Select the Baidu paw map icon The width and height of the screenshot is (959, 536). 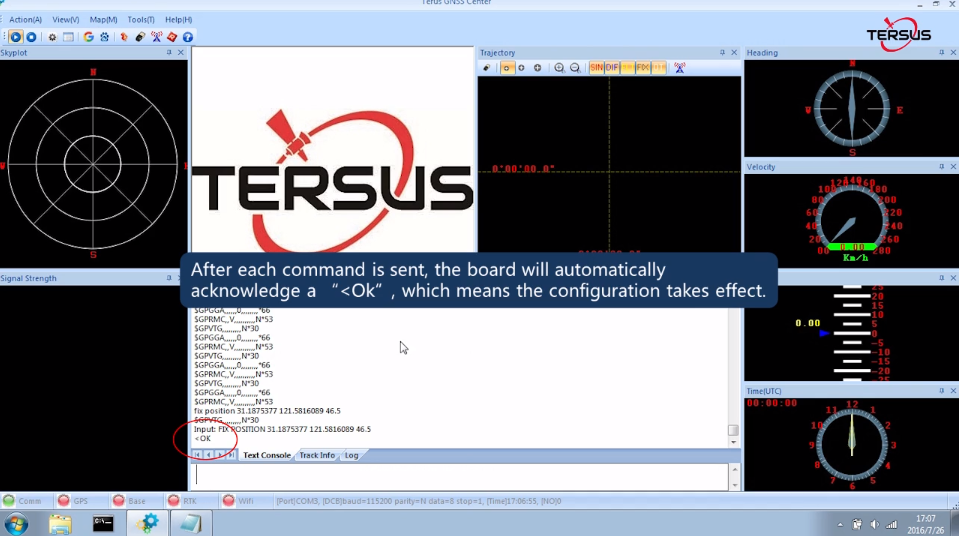tap(105, 37)
